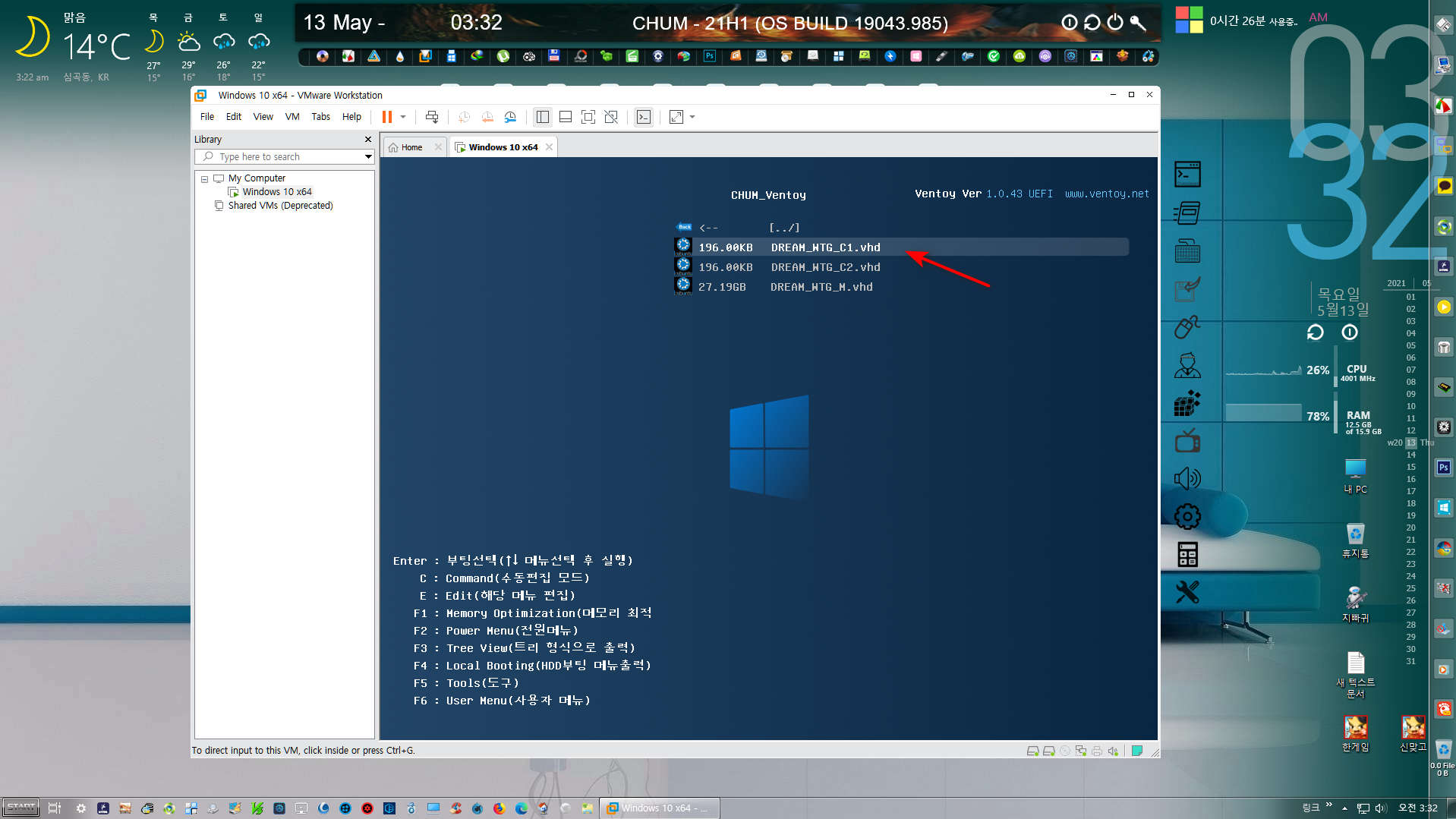Open the Photoshop icon in the top launcher bar
The height and width of the screenshot is (819, 1456).
(710, 56)
